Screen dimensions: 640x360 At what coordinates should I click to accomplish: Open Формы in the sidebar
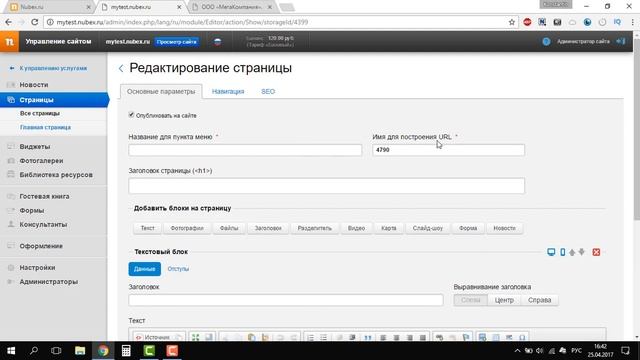click(x=32, y=211)
